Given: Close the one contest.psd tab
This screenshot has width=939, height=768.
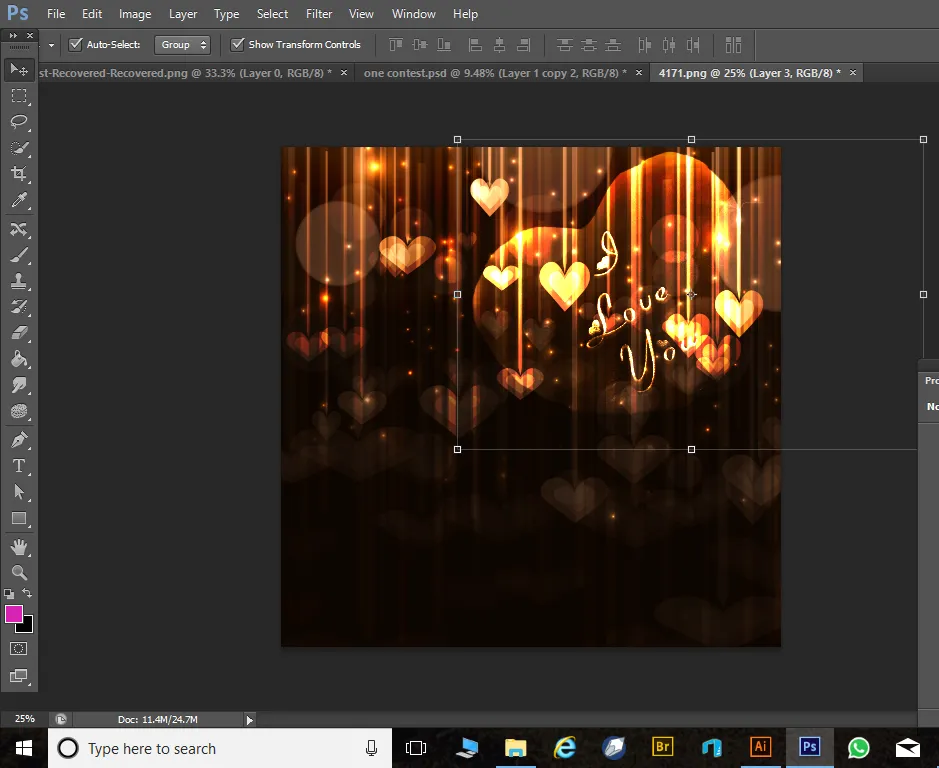Looking at the screenshot, I should pos(638,72).
